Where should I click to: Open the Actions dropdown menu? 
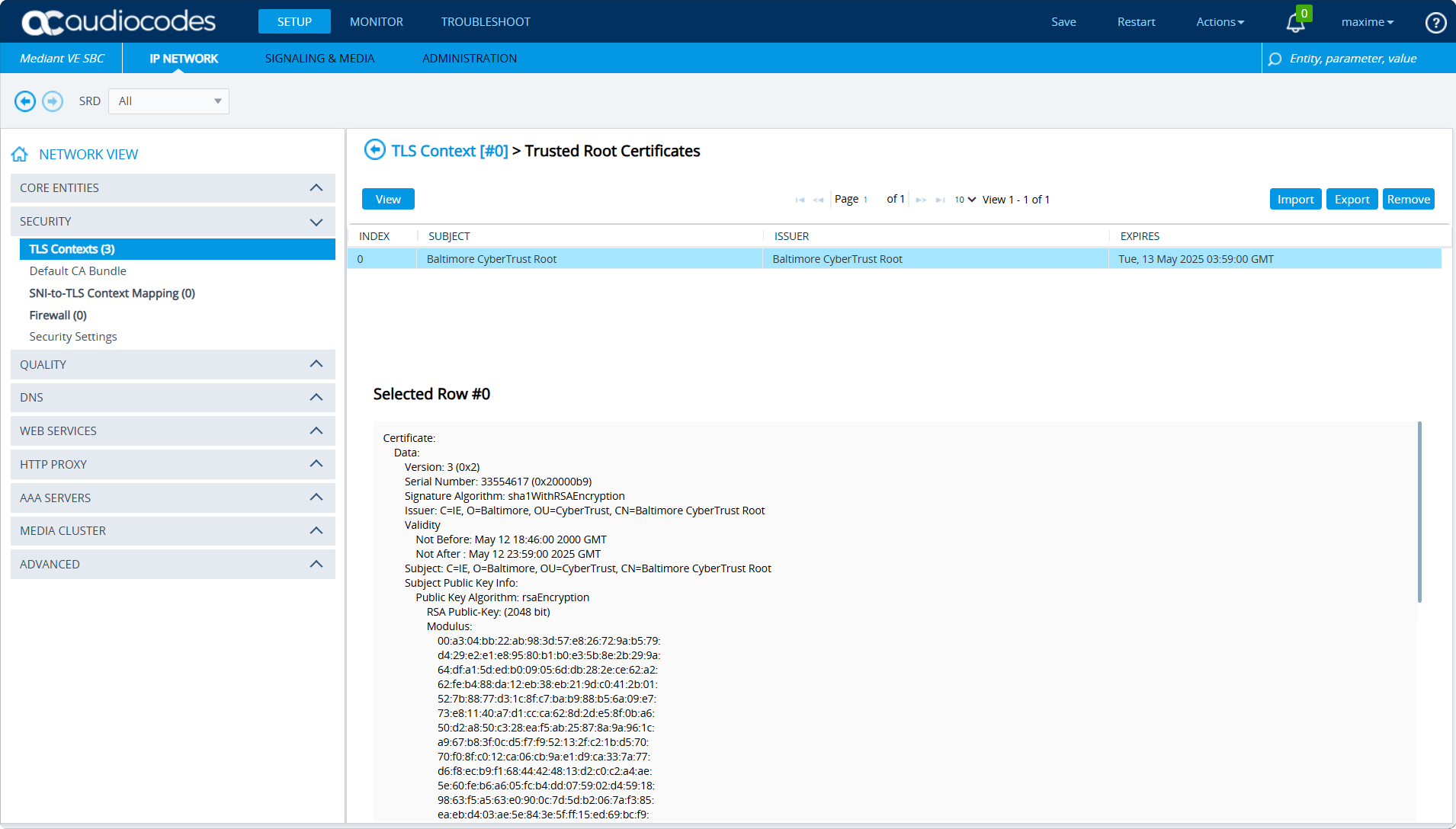[1220, 22]
